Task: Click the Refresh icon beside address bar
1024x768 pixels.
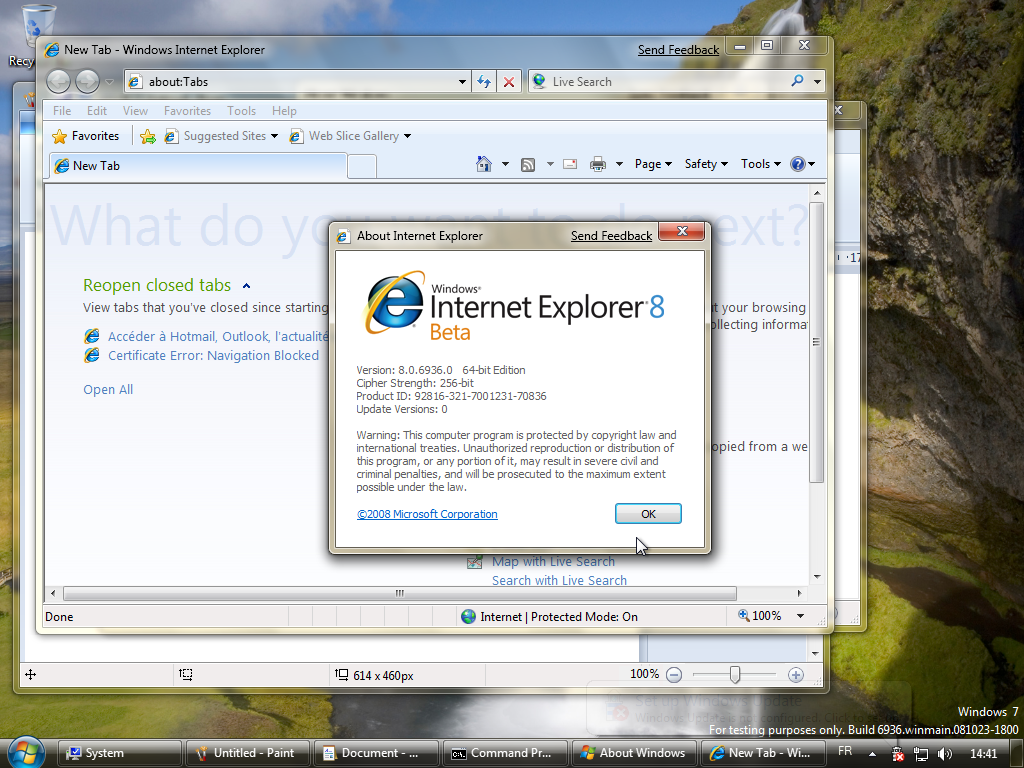Action: pos(484,82)
